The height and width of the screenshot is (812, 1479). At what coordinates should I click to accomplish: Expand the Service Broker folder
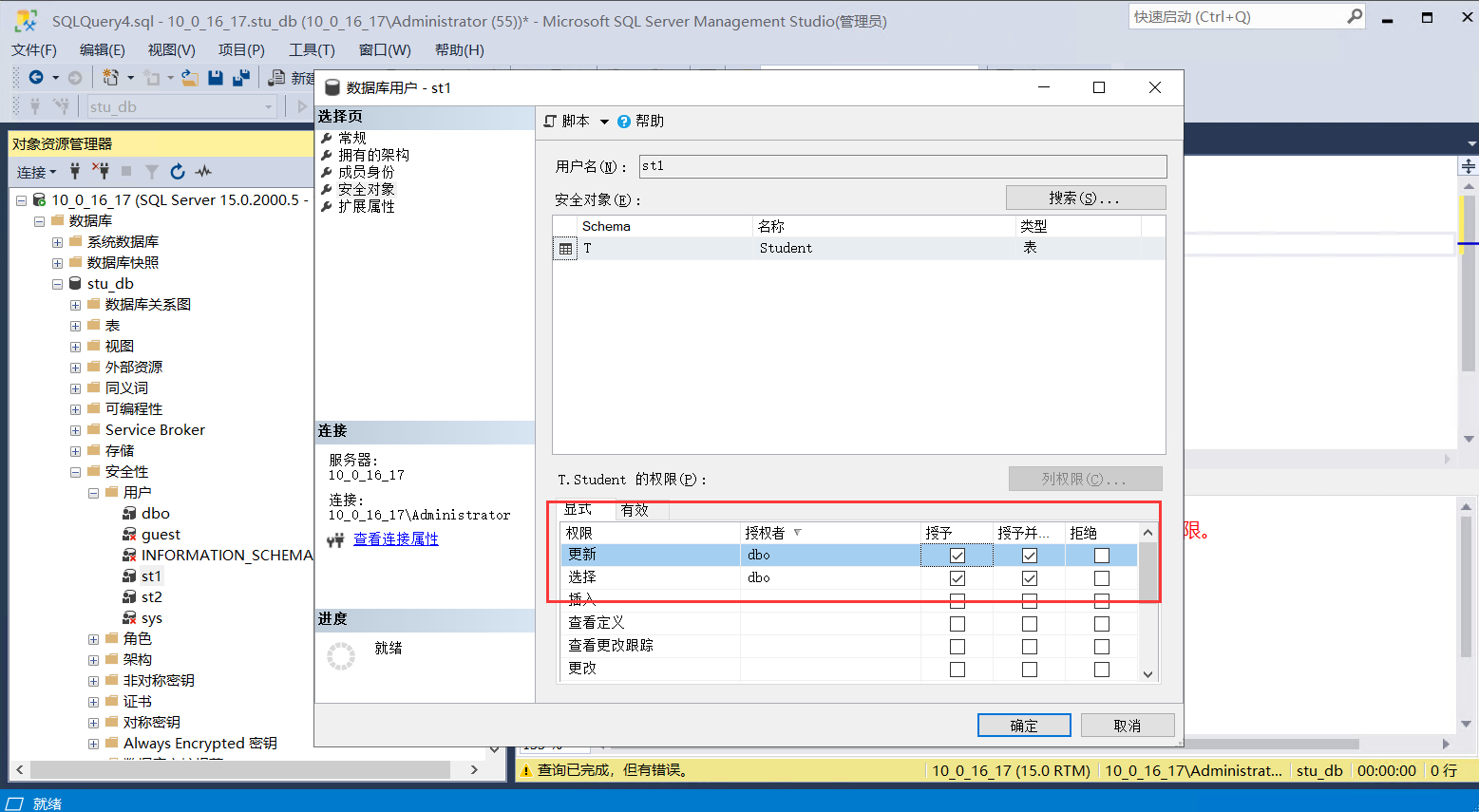[75, 430]
